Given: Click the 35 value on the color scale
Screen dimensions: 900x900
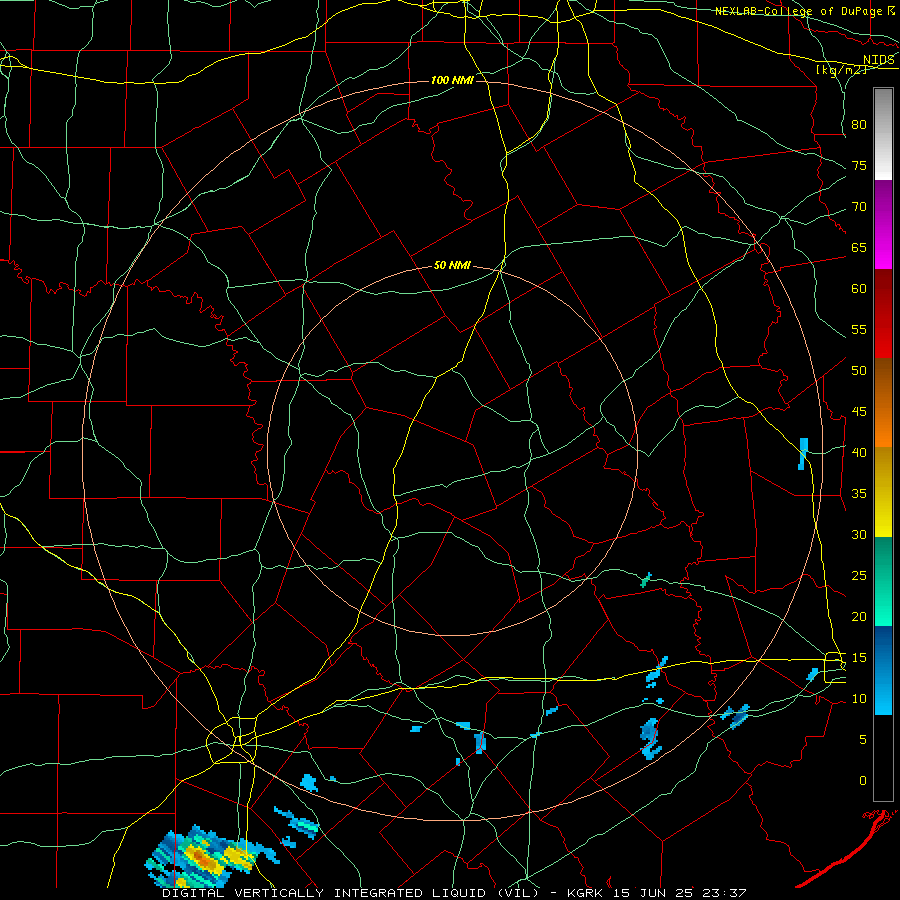Looking at the screenshot, I should 859,494.
